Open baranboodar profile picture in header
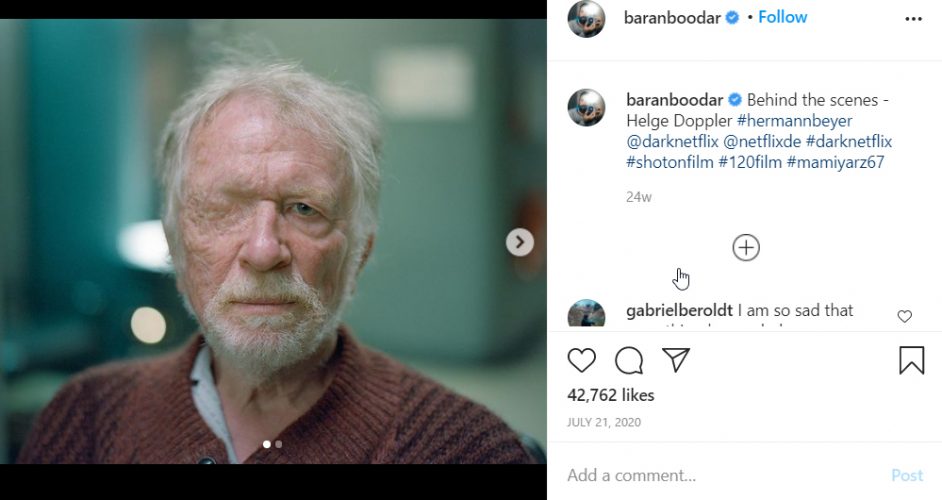942x500 pixels. coord(587,19)
